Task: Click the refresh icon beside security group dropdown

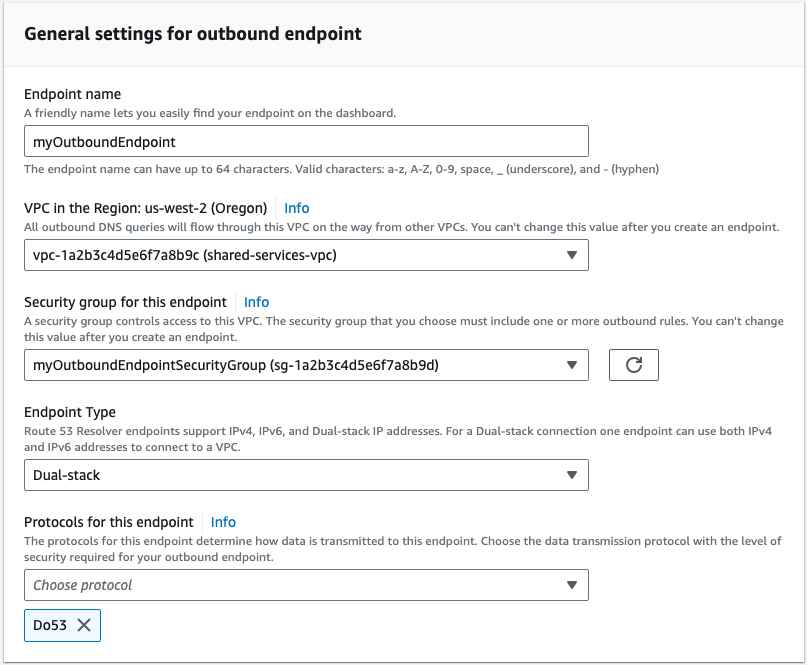Action: click(633, 365)
